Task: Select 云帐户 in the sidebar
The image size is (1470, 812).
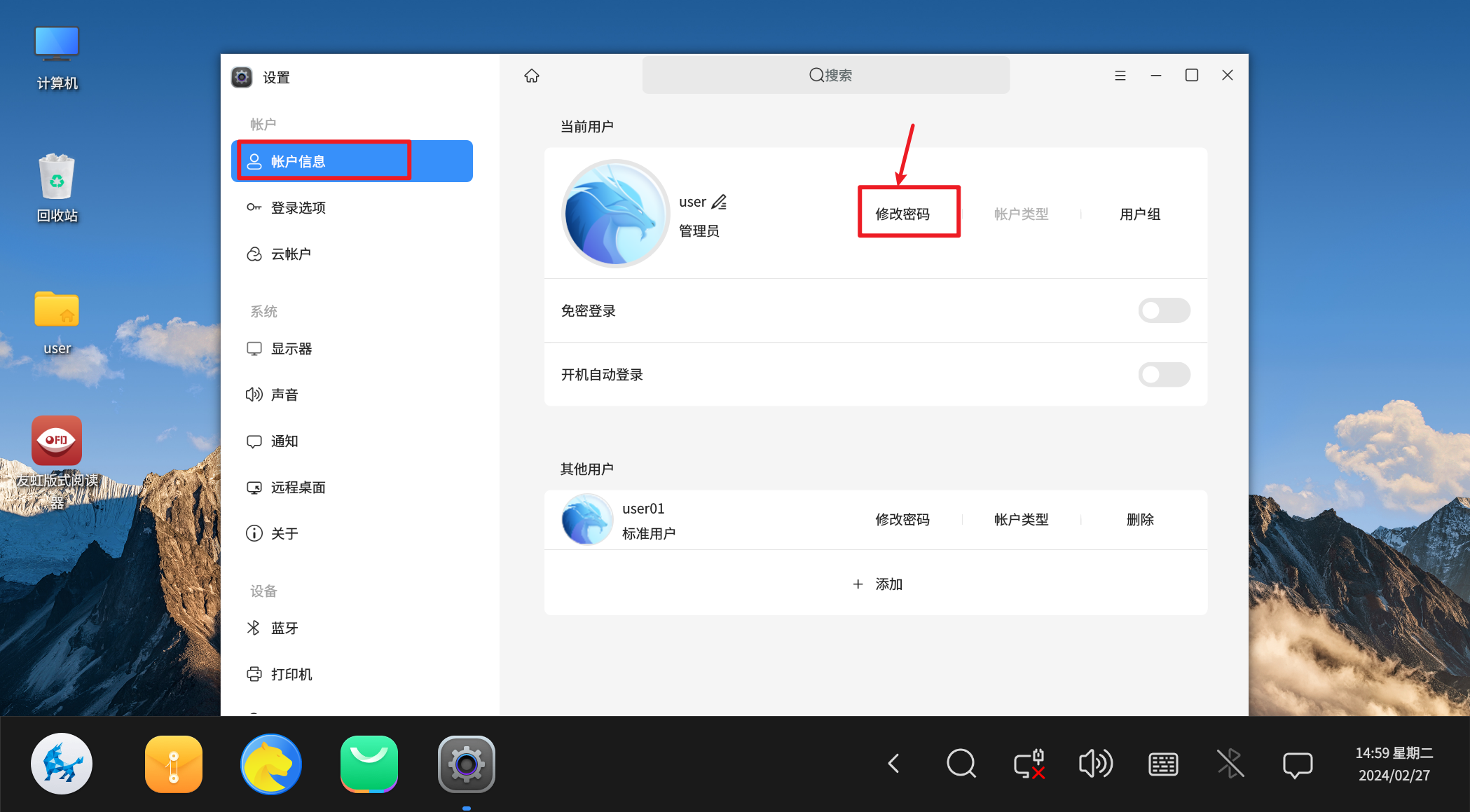Action: point(291,254)
